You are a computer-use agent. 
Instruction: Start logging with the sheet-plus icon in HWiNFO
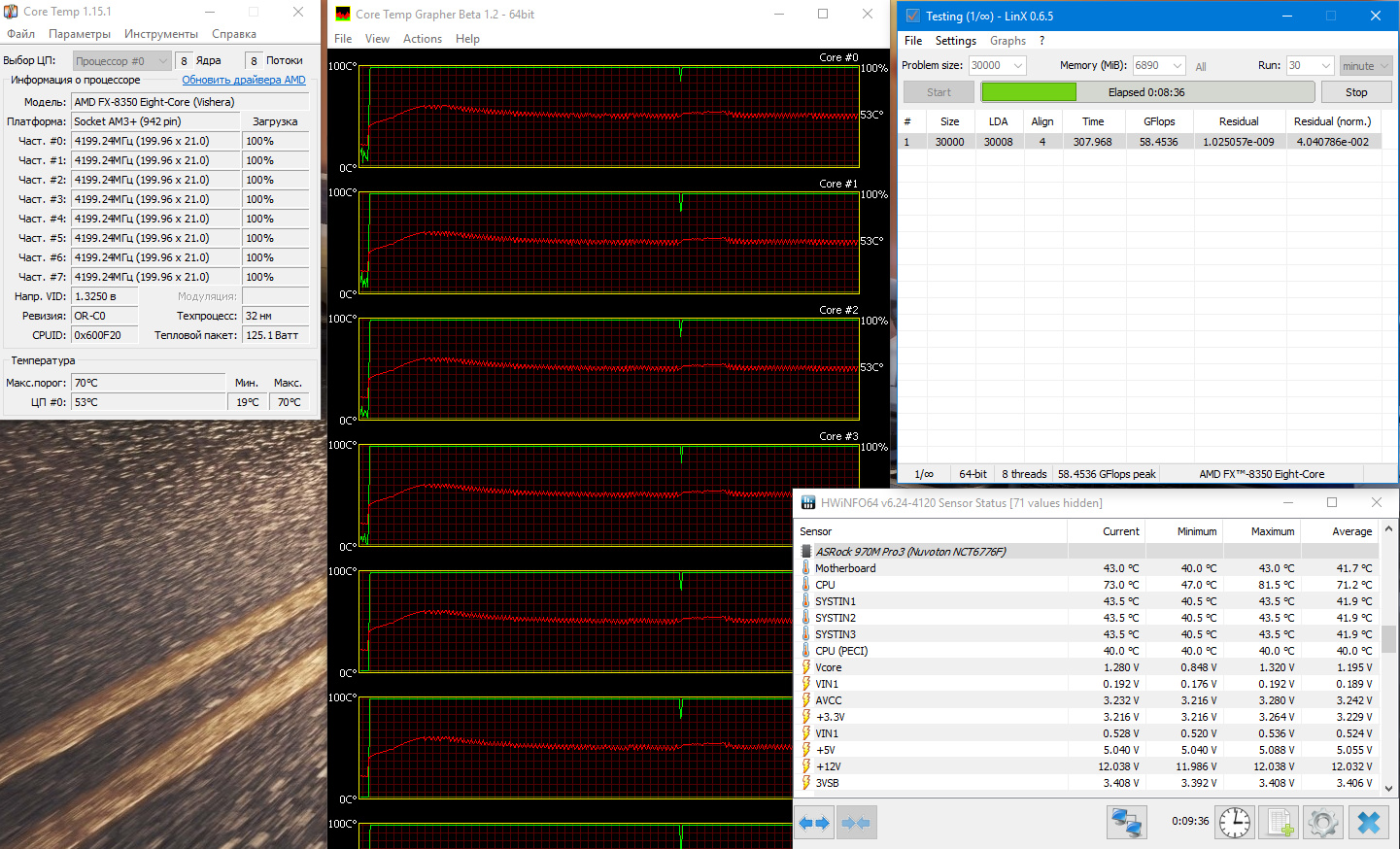click(1280, 823)
